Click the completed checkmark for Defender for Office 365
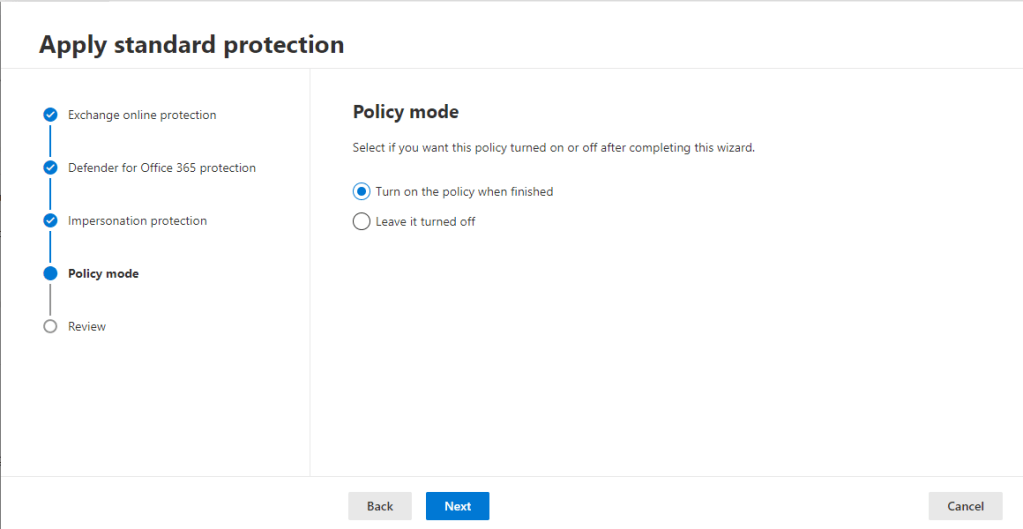The image size is (1023, 529). (50, 168)
